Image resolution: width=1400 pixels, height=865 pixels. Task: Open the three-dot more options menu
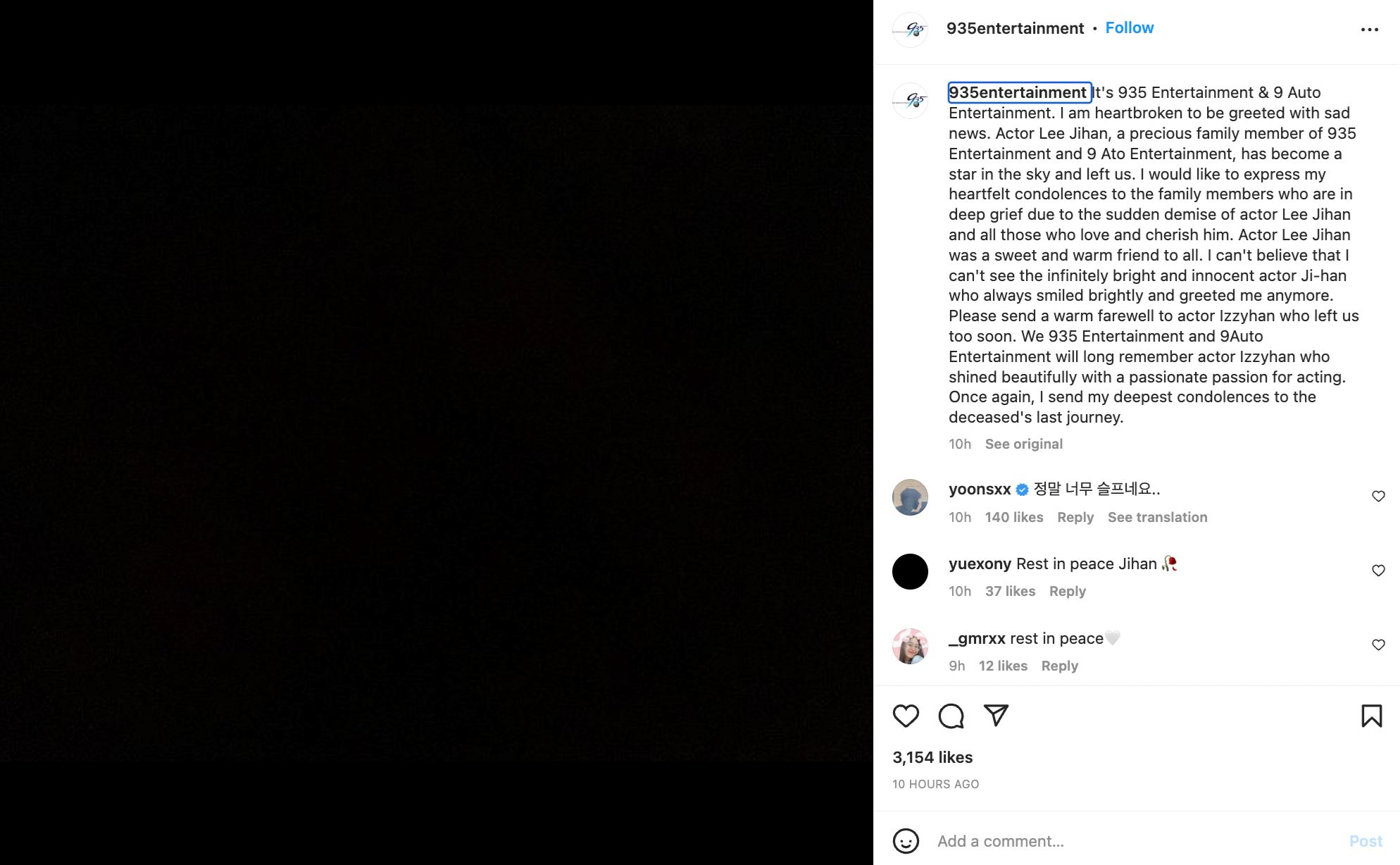click(x=1369, y=30)
